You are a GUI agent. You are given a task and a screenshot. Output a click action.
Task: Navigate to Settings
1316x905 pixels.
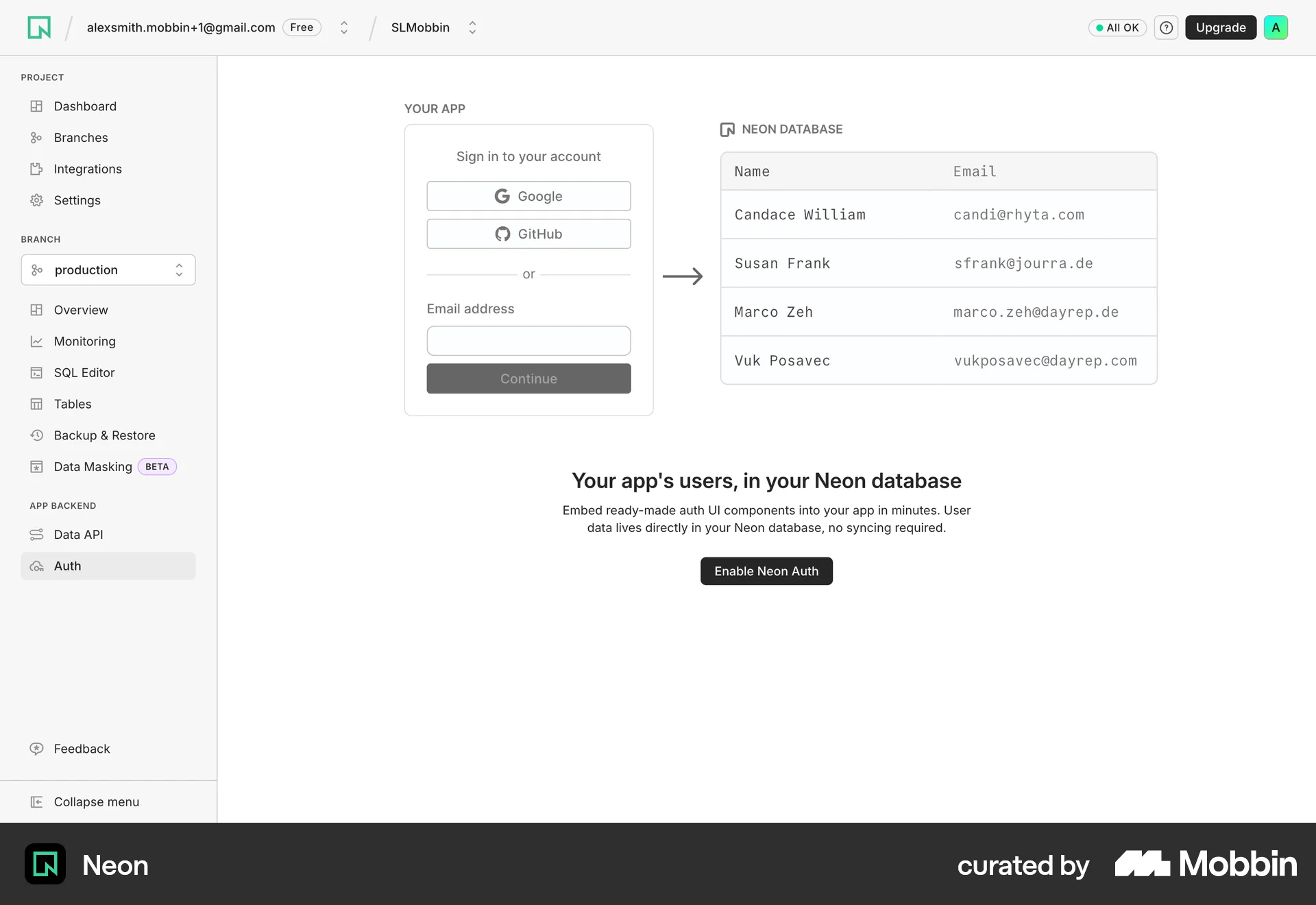point(108,200)
